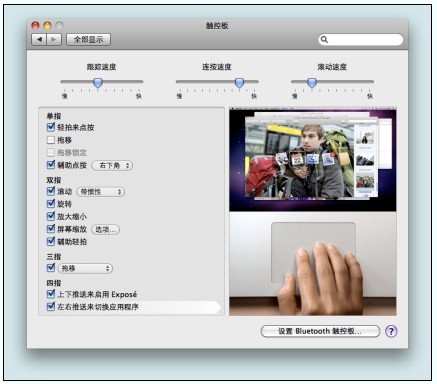Viewport: 437px width, 384px height.
Task: Click the gesture demo video preview
Action: pos(313,159)
